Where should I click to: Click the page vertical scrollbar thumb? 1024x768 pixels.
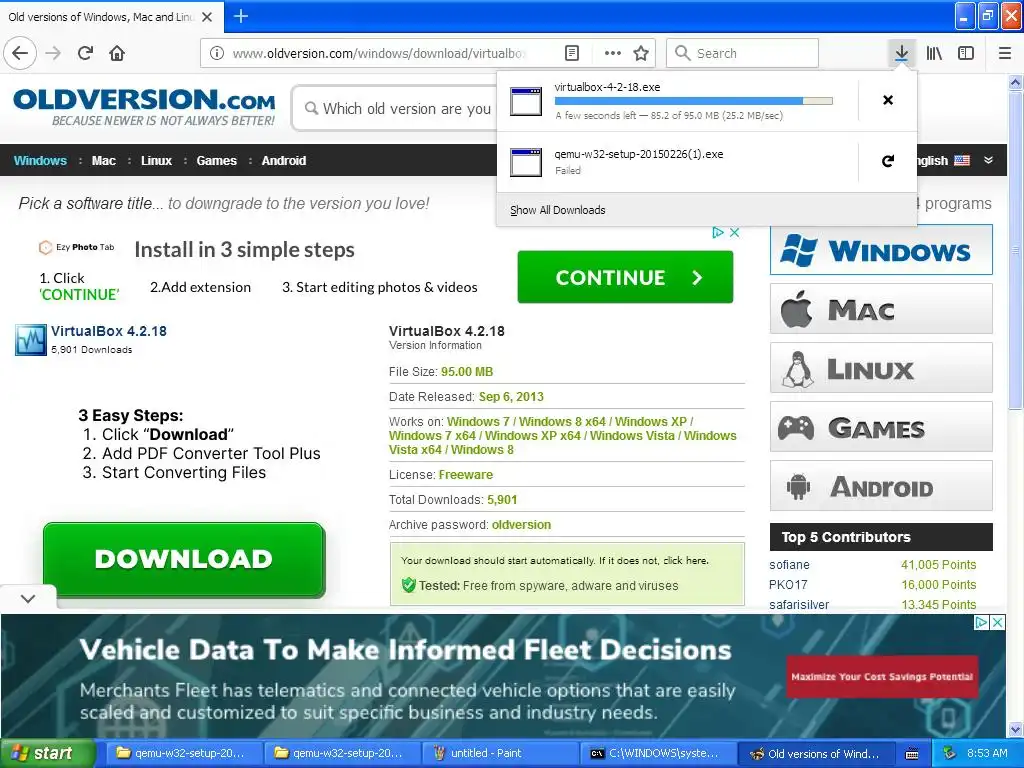[x=1016, y=250]
